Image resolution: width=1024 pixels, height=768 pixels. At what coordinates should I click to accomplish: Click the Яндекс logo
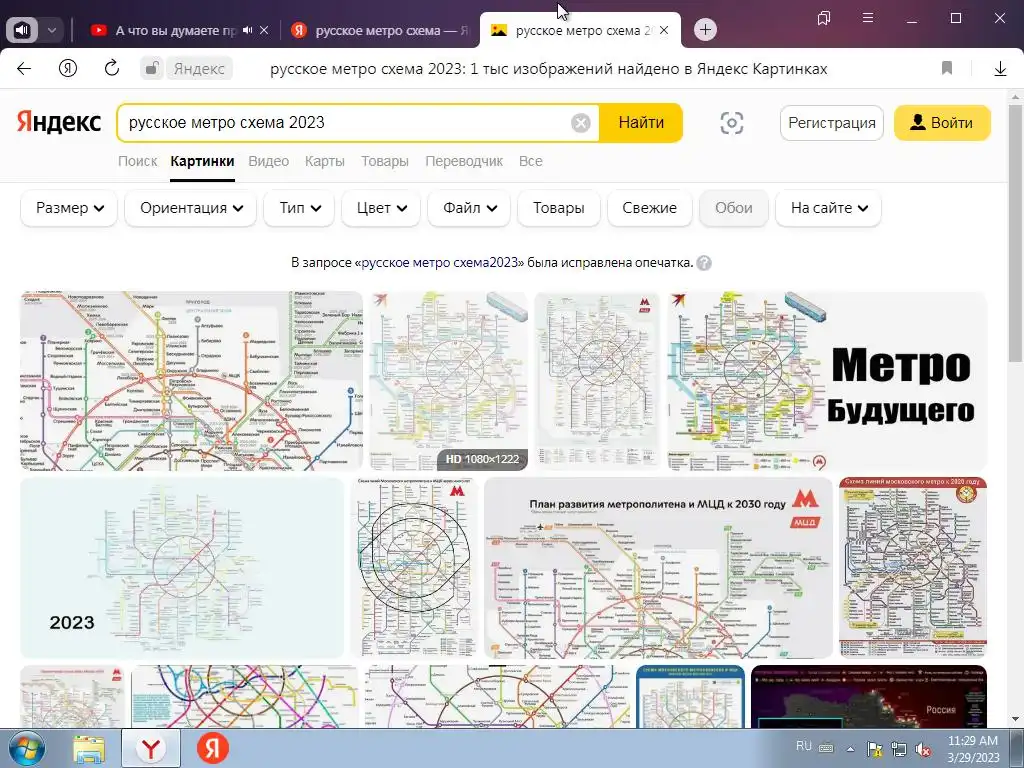(59, 122)
